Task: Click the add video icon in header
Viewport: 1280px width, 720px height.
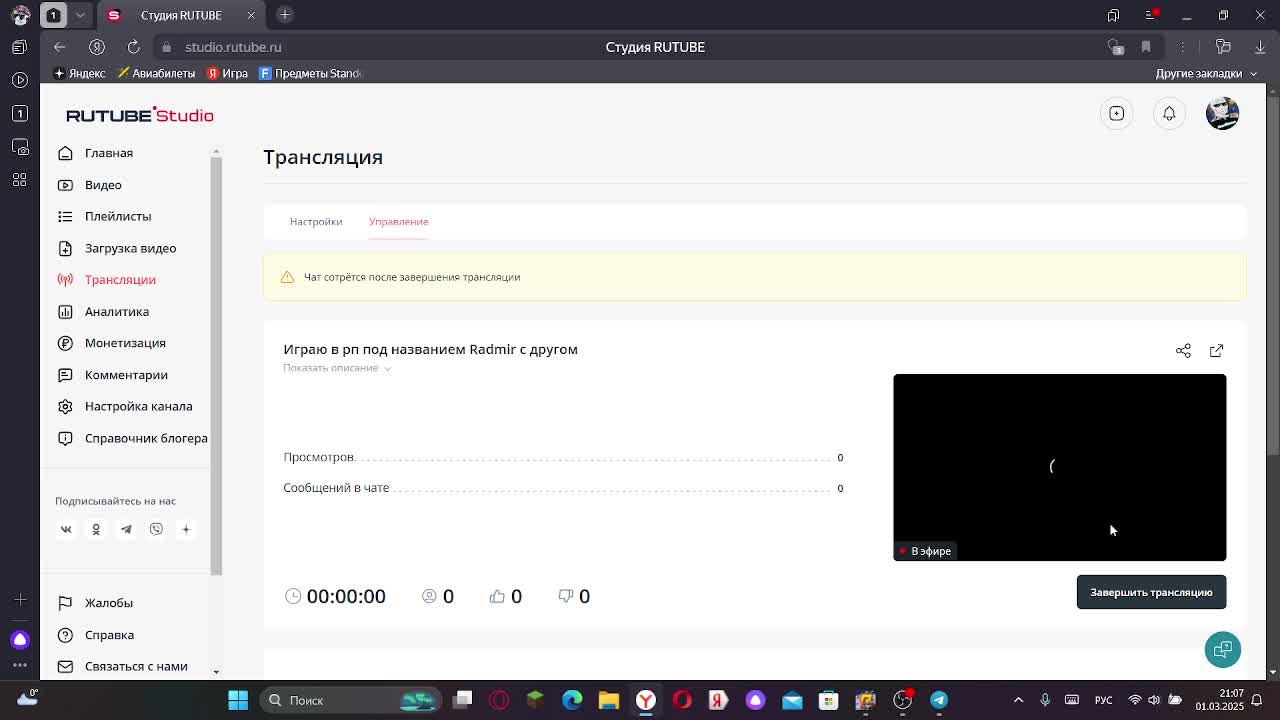Action: pyautogui.click(x=1116, y=114)
